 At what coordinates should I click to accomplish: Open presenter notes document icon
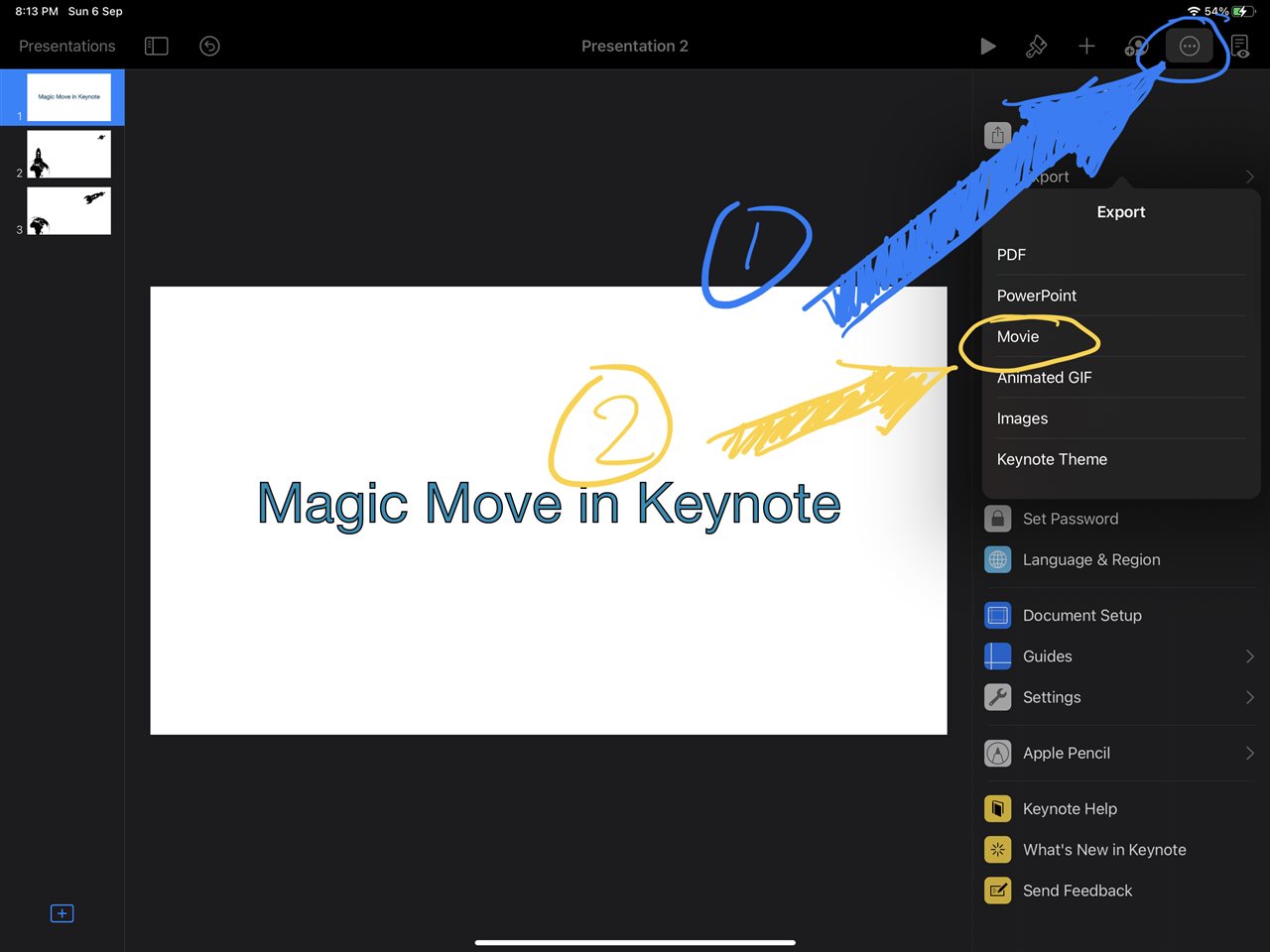pyautogui.click(x=1240, y=46)
